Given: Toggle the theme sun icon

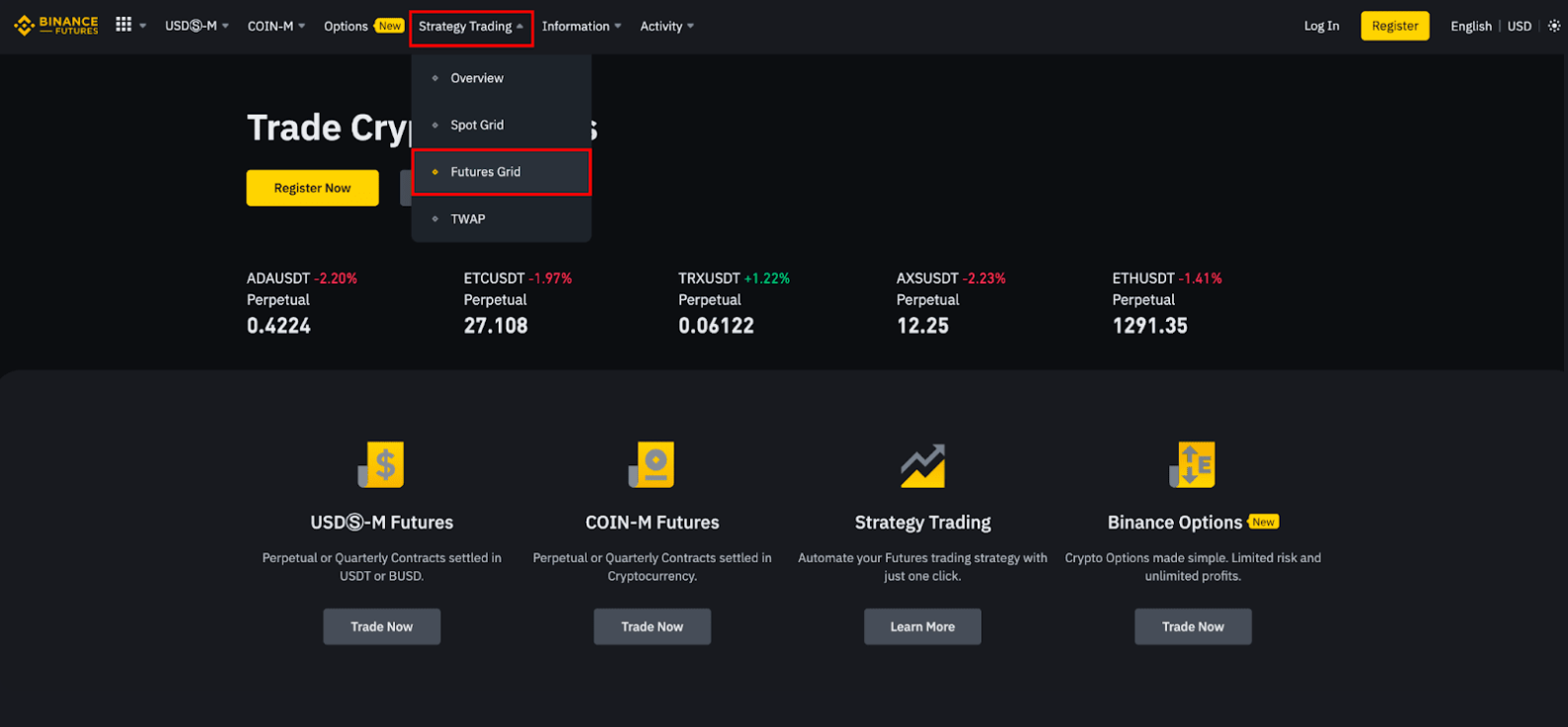Looking at the screenshot, I should coord(1554,26).
